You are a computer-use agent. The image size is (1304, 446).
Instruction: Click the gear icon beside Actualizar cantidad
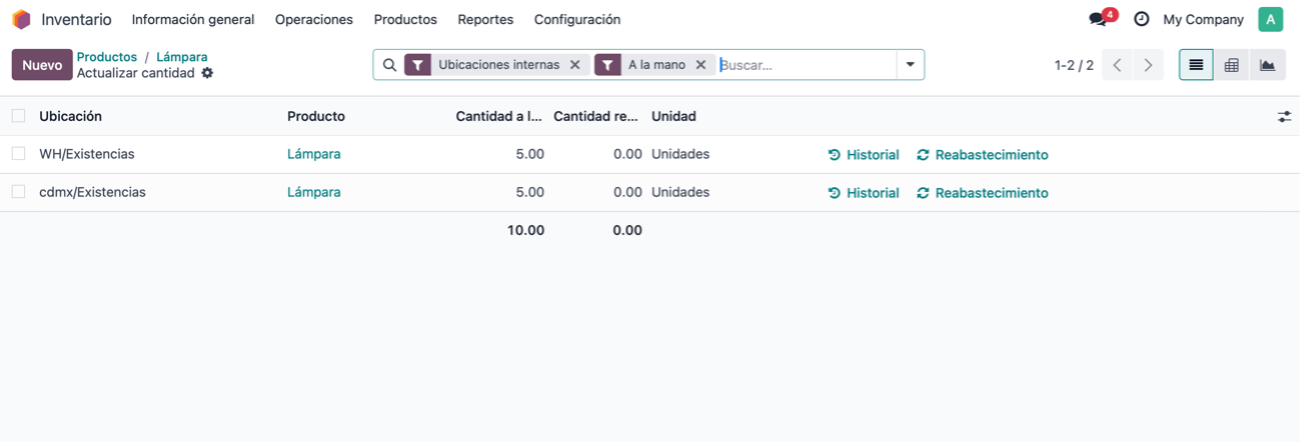207,73
